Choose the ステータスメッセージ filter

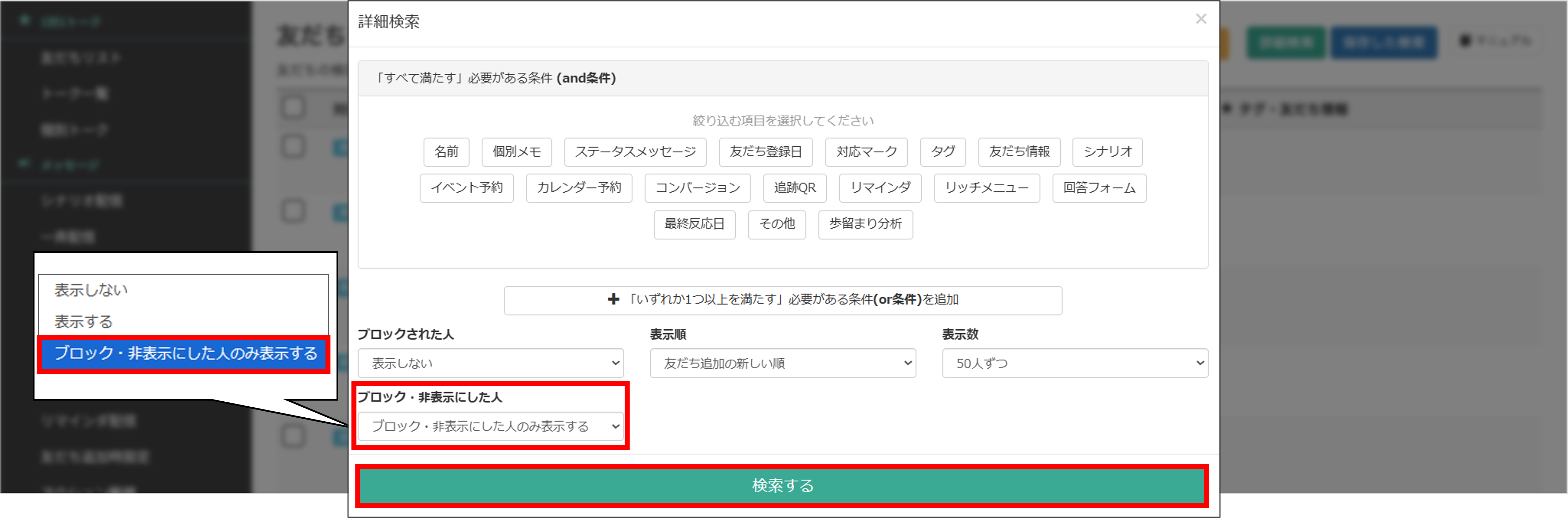pyautogui.click(x=635, y=152)
